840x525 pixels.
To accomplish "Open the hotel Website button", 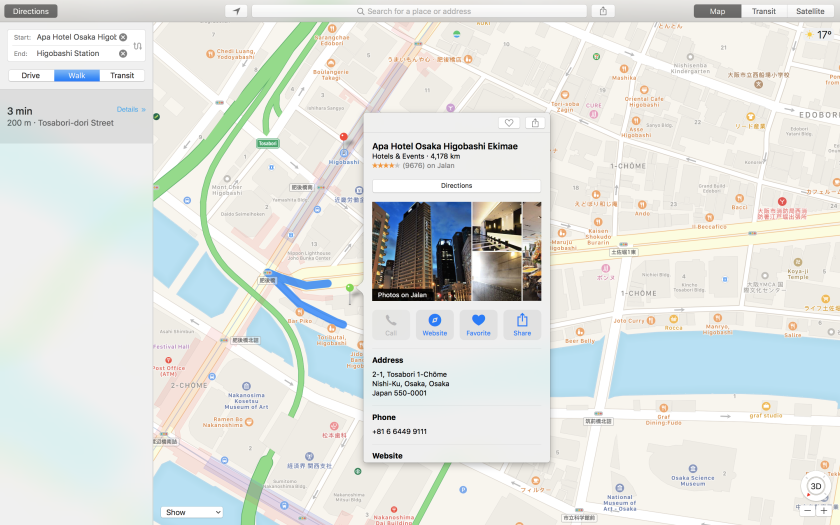I will tap(434, 325).
